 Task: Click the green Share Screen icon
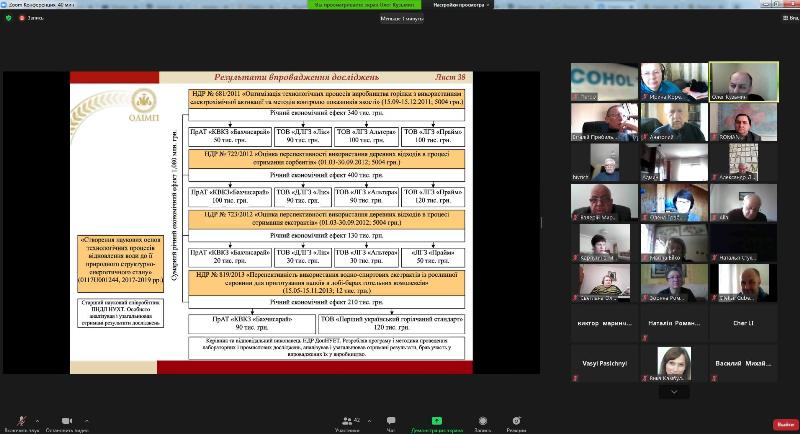pyautogui.click(x=437, y=421)
